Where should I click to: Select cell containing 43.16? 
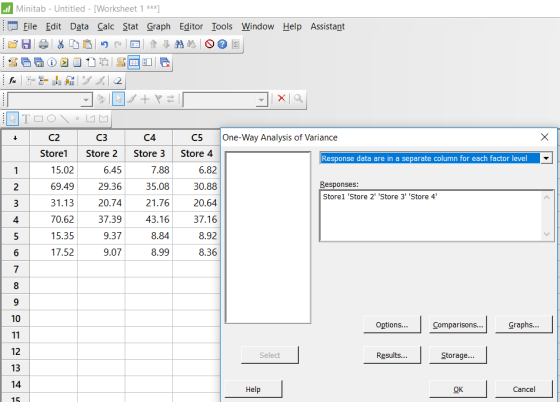149,220
